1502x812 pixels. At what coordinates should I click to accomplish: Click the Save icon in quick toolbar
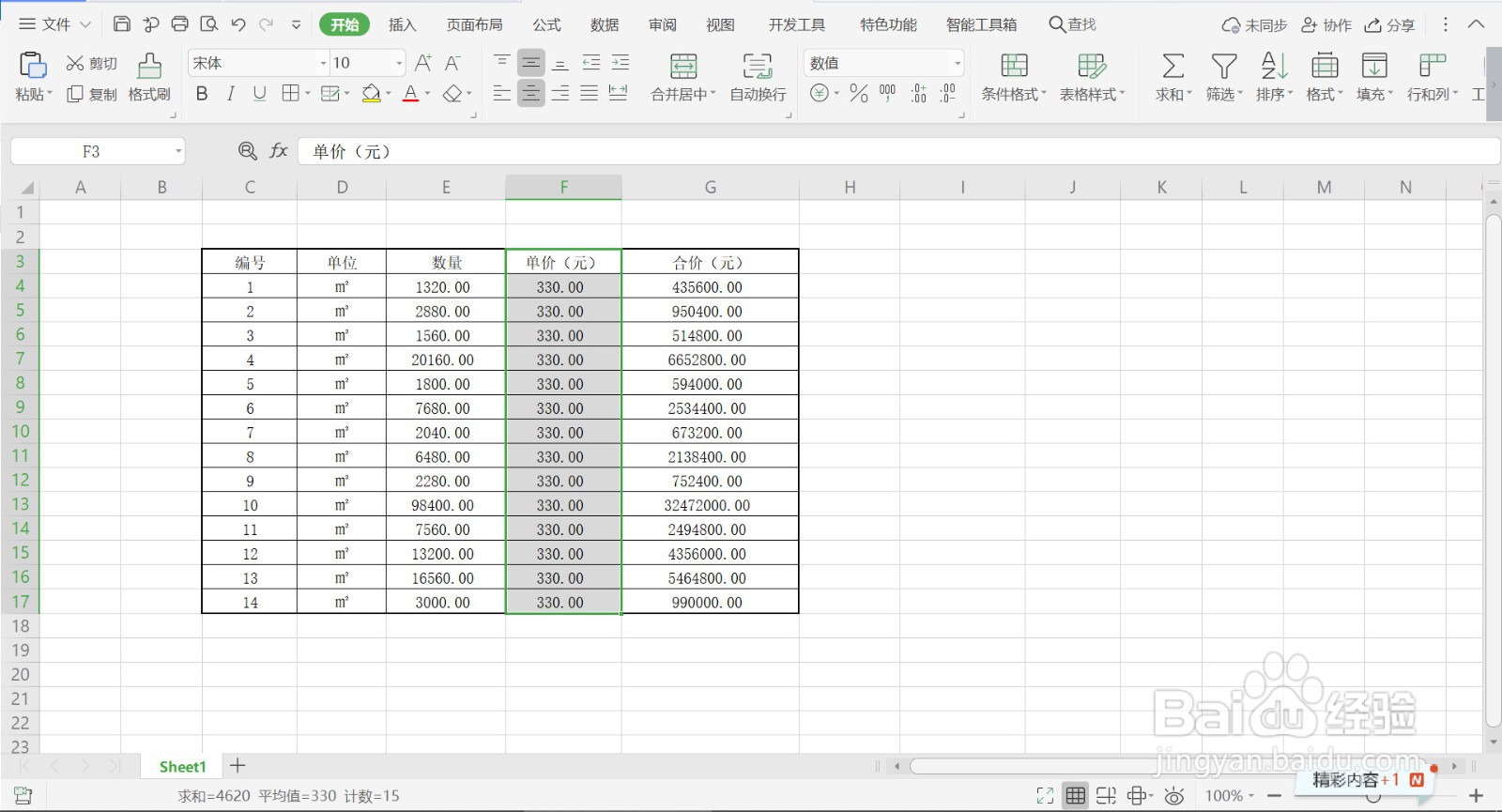pos(122,24)
